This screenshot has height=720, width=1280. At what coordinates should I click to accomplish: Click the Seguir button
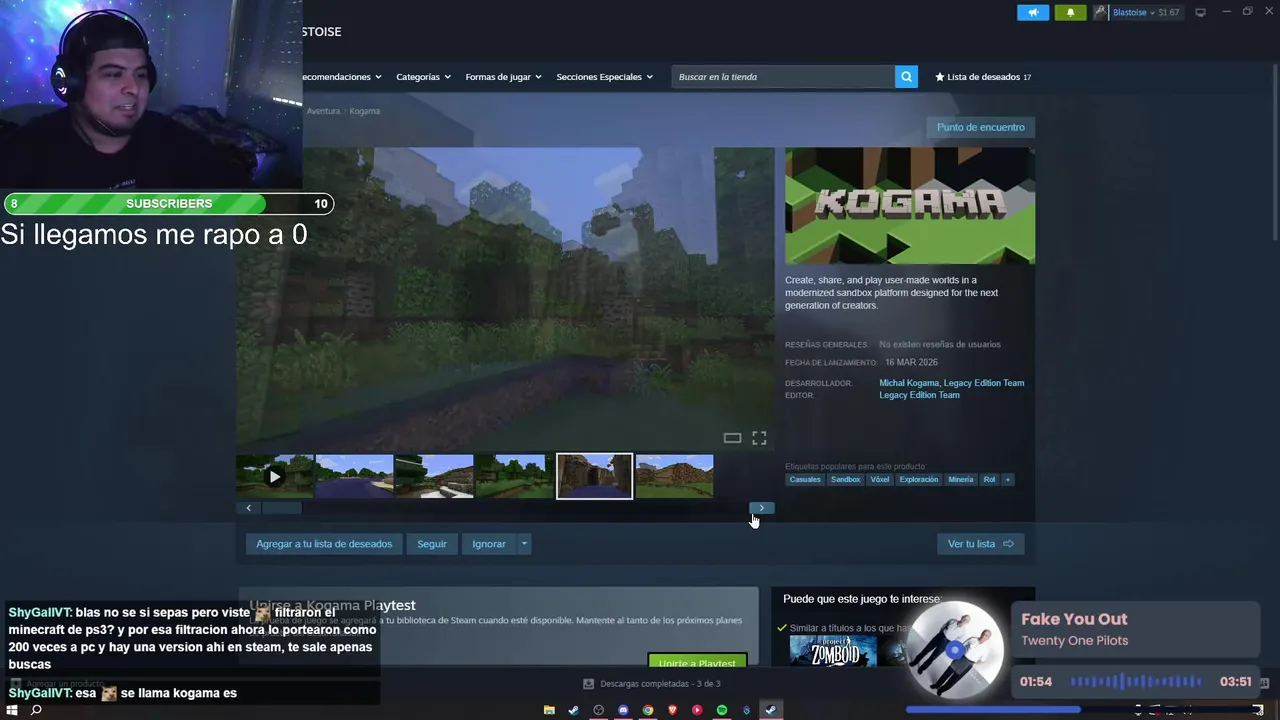pos(432,544)
